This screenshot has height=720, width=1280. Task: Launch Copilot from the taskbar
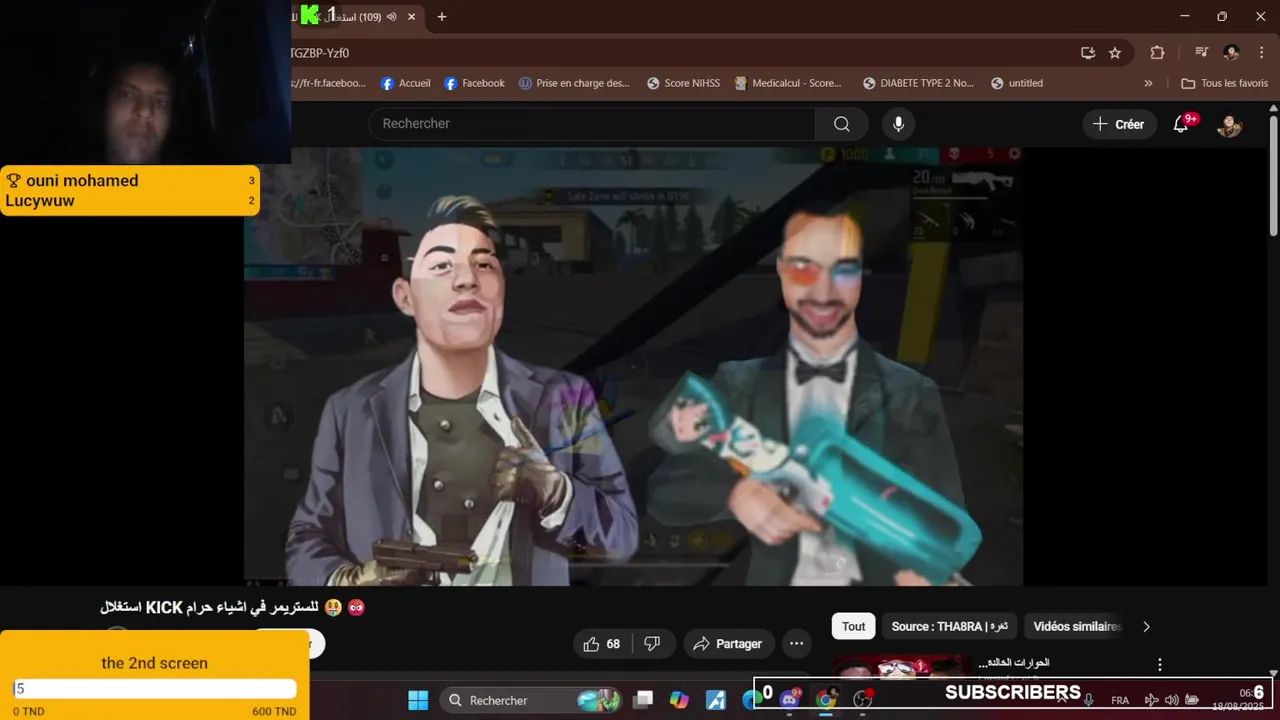point(679,700)
